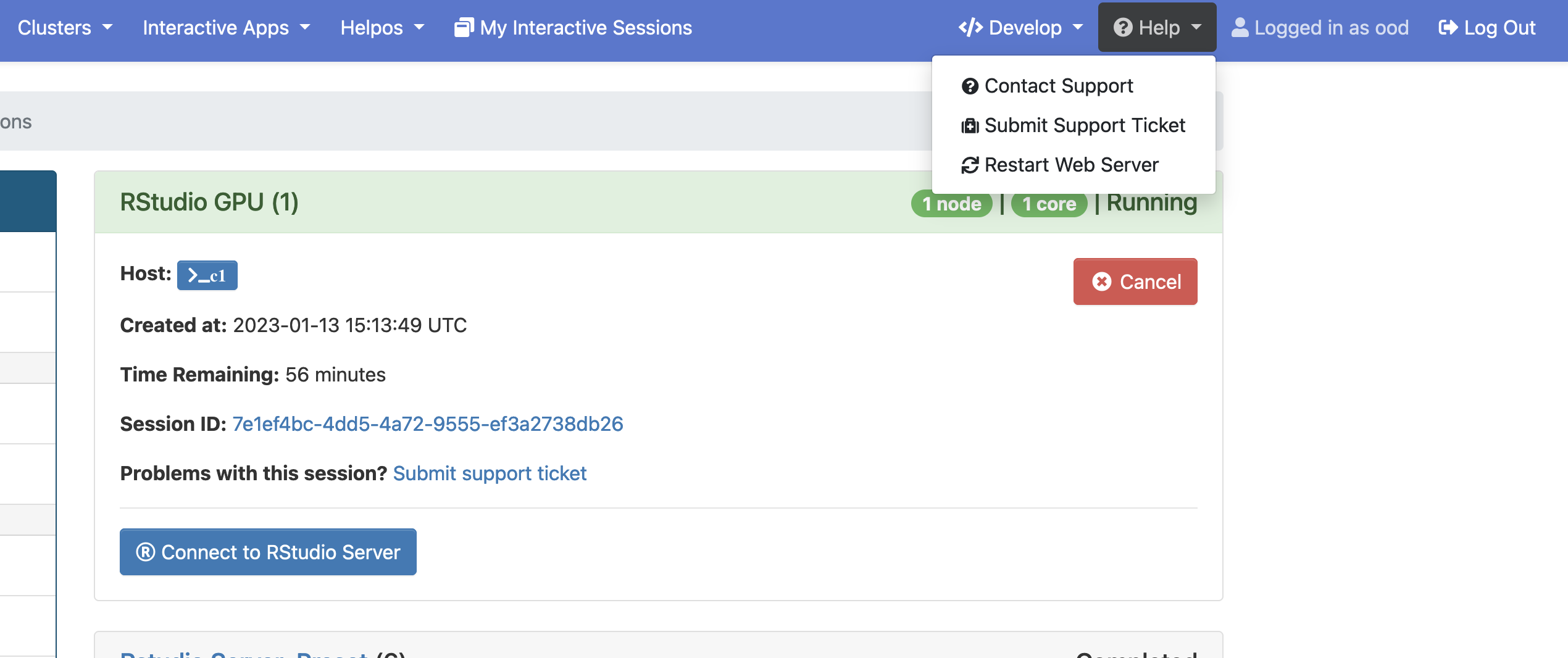
Task: Open the Helpos dropdown menu
Action: tap(380, 27)
